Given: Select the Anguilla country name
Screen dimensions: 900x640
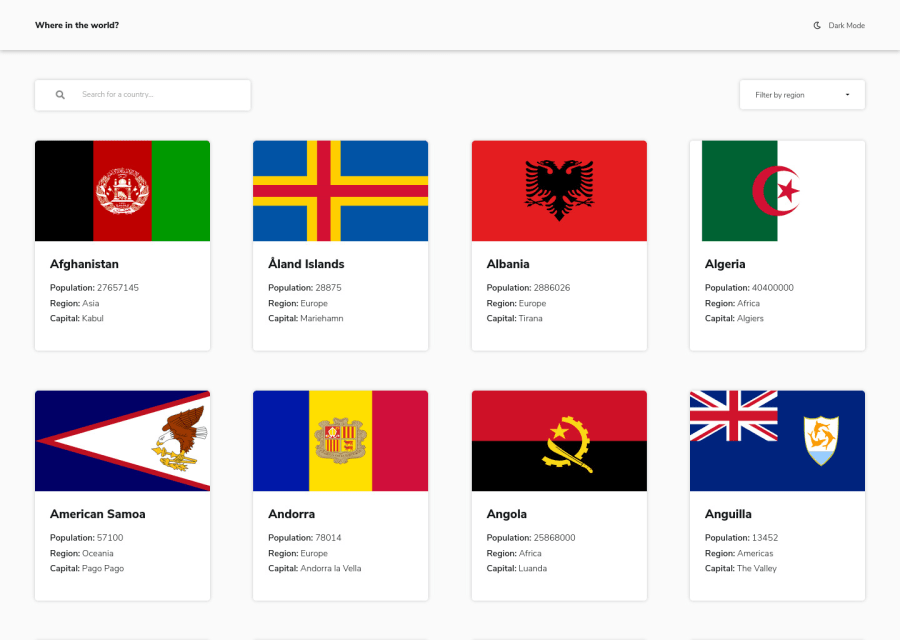Looking at the screenshot, I should click(x=728, y=514).
